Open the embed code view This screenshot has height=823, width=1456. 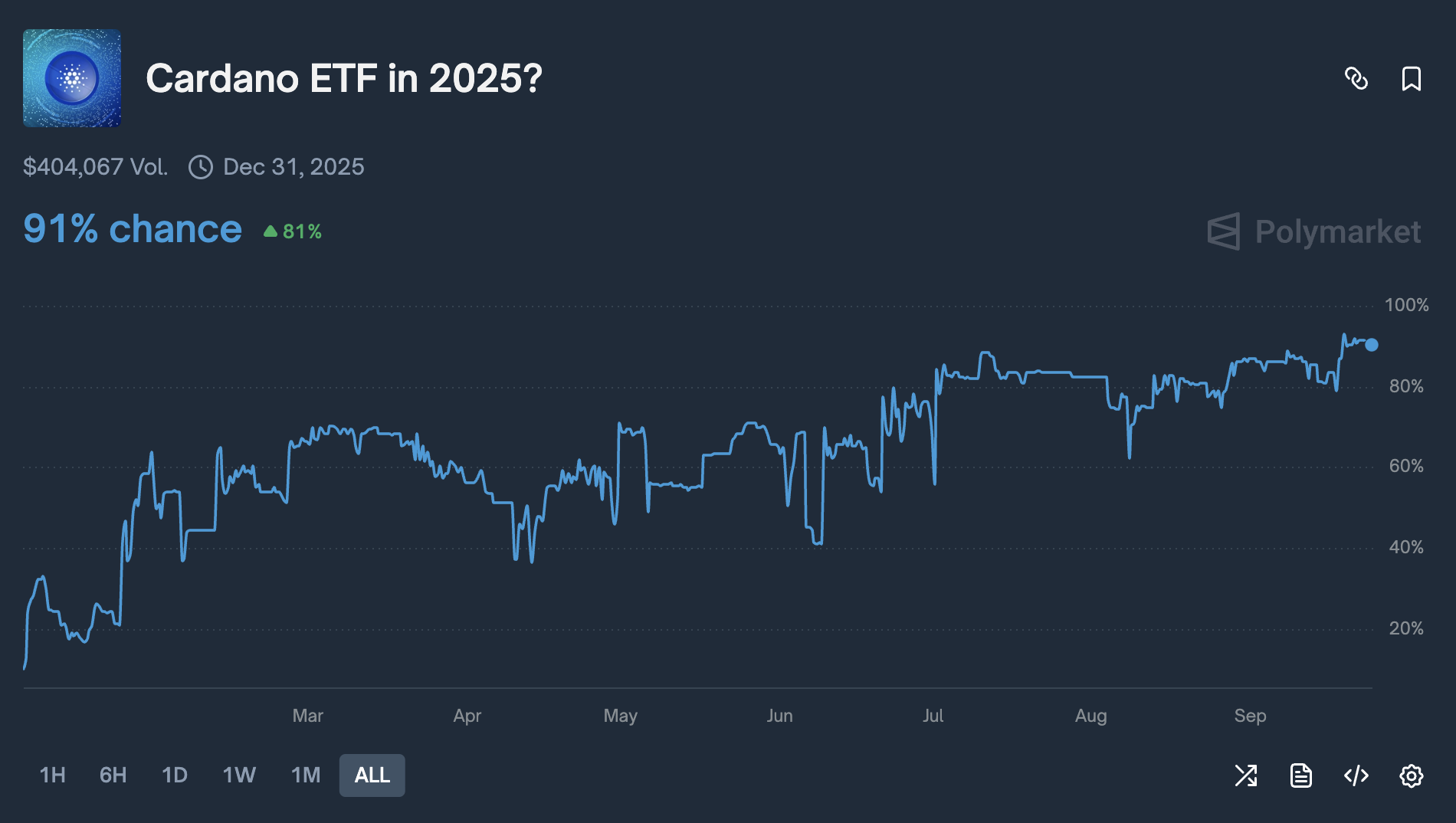tap(1355, 775)
